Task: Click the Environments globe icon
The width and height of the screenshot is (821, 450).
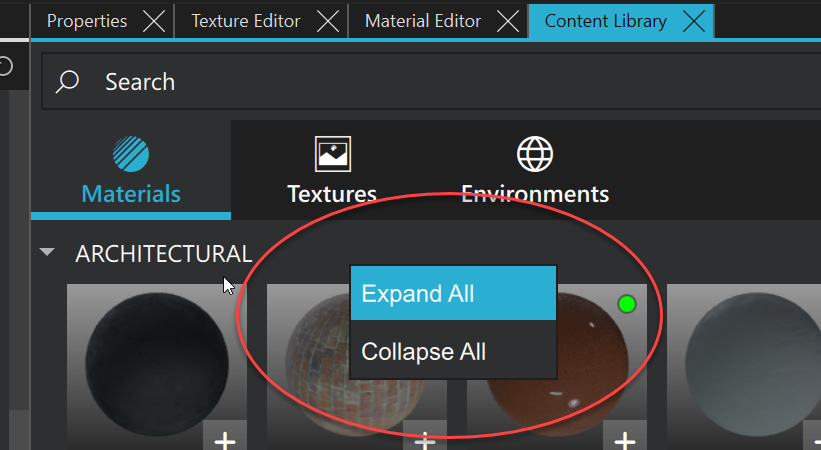Action: (535, 155)
